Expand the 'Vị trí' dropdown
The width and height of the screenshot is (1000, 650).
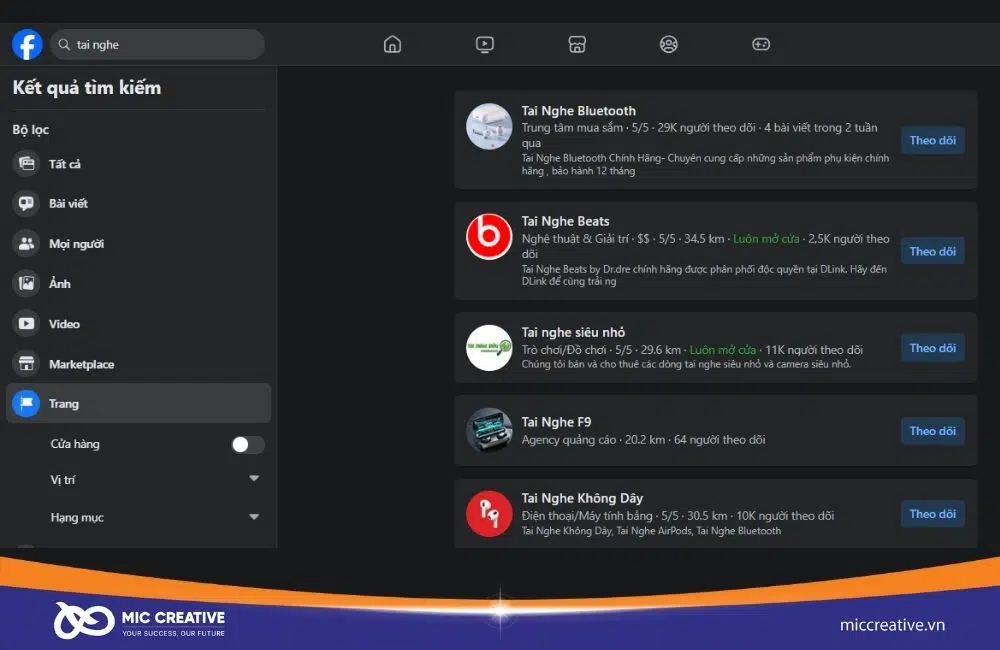[254, 478]
